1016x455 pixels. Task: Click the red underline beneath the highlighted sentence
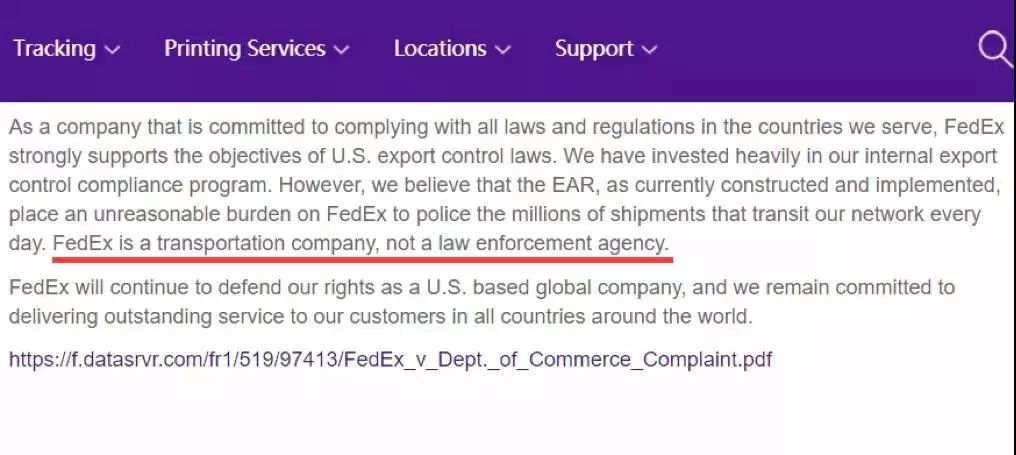(x=363, y=259)
